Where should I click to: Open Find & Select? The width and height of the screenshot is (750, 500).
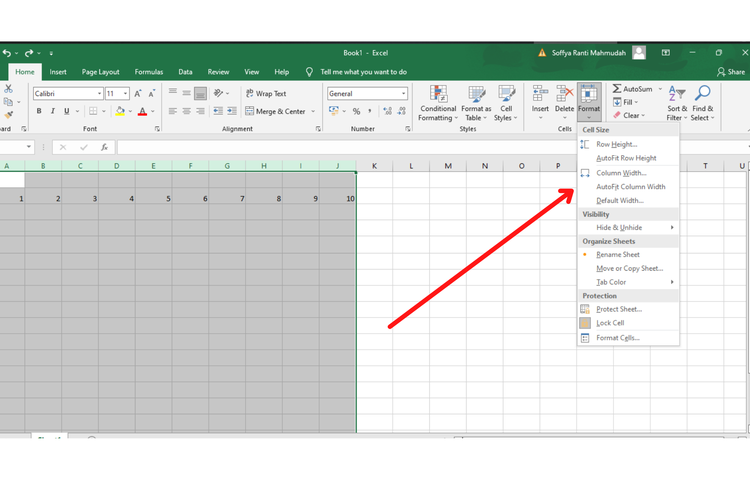[702, 103]
